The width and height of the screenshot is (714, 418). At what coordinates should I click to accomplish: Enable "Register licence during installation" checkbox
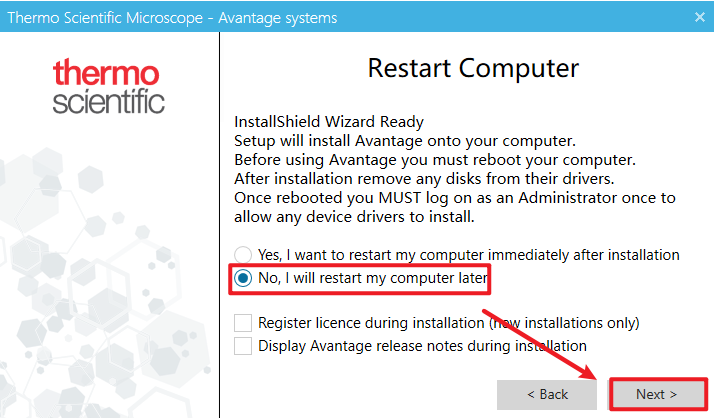242,323
